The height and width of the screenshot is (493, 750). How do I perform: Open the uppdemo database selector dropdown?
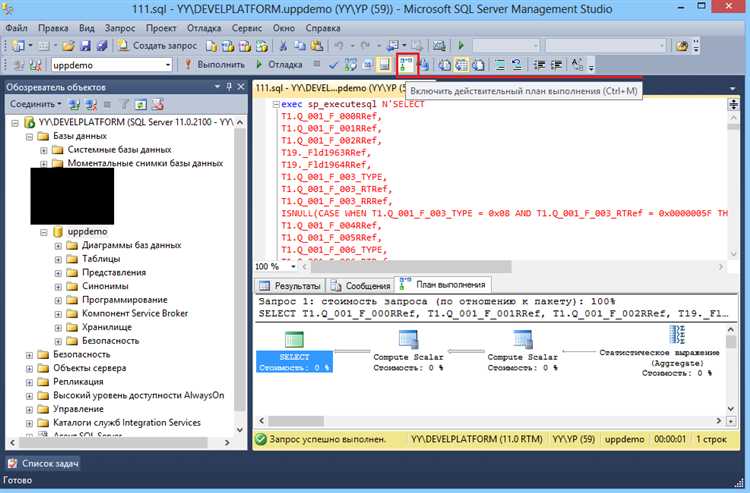tap(166, 65)
